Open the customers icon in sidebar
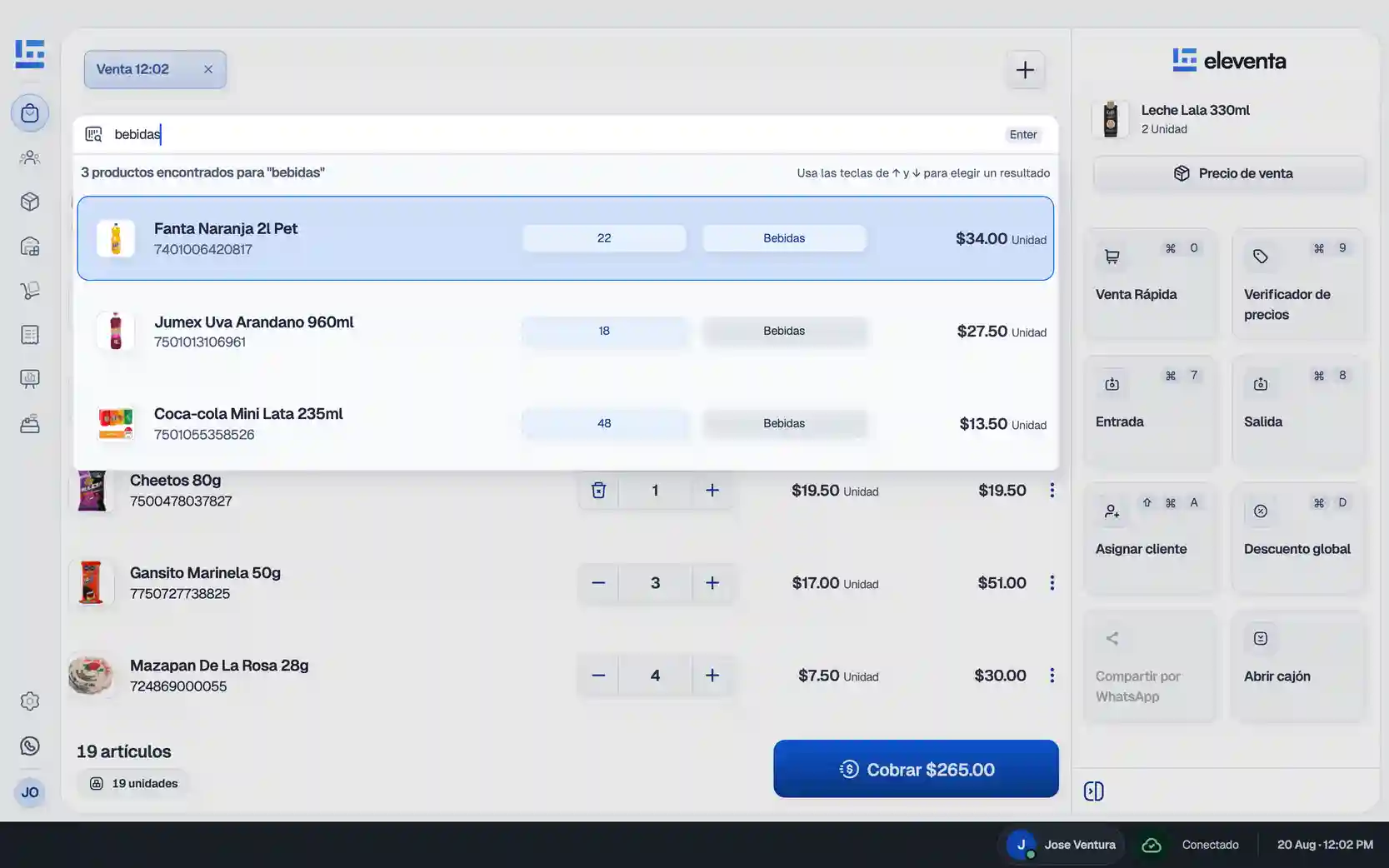 pyautogui.click(x=30, y=157)
